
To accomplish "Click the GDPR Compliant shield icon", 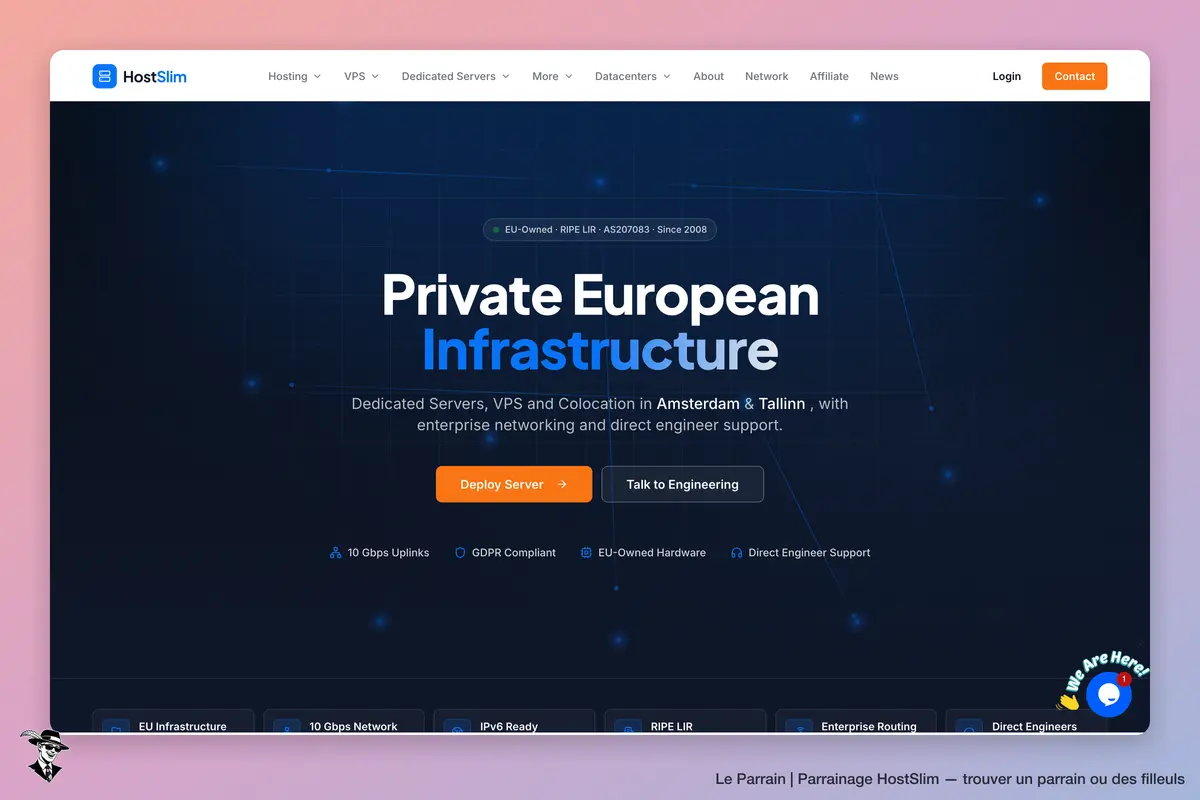I will point(460,552).
